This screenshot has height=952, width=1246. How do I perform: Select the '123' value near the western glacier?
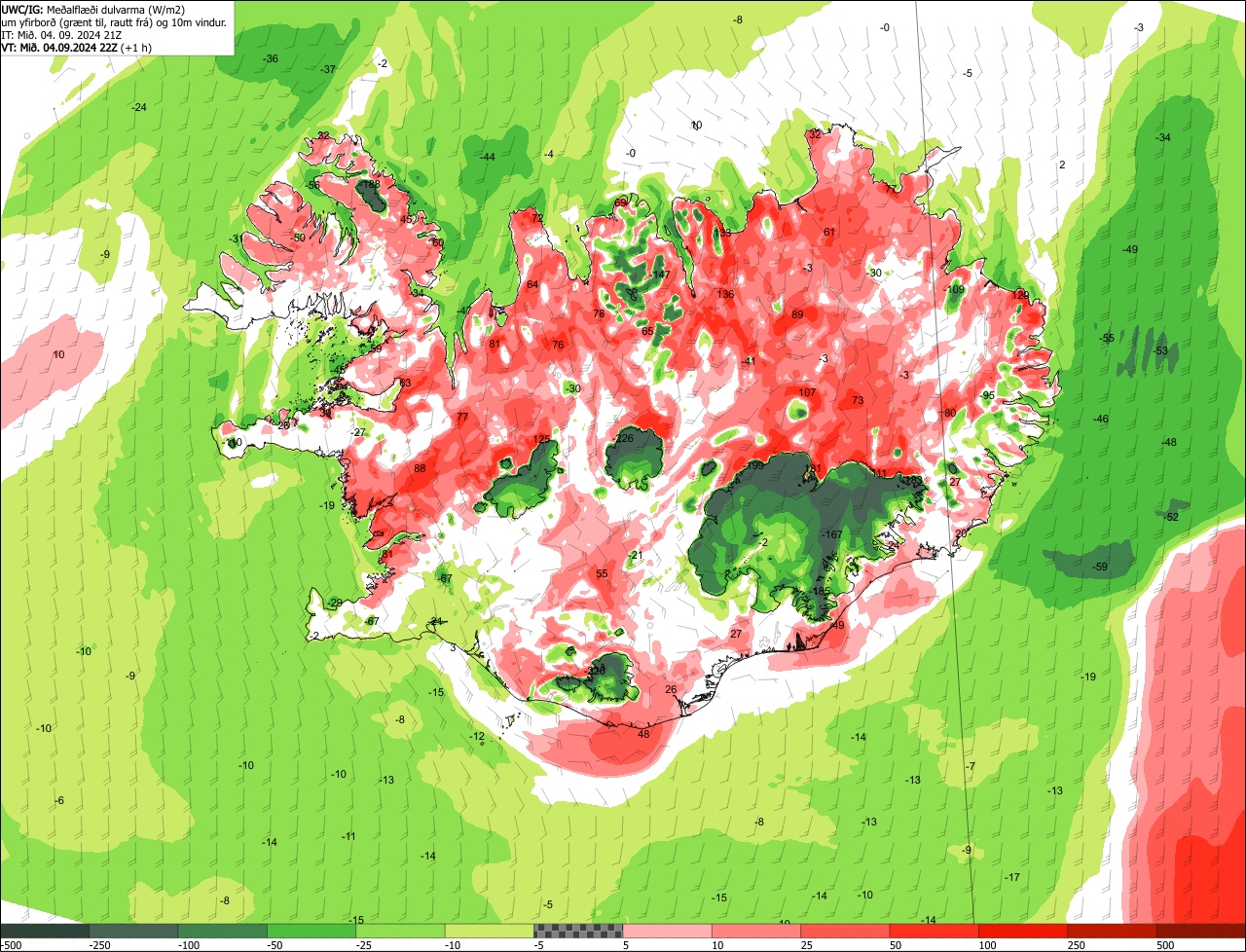[542, 439]
